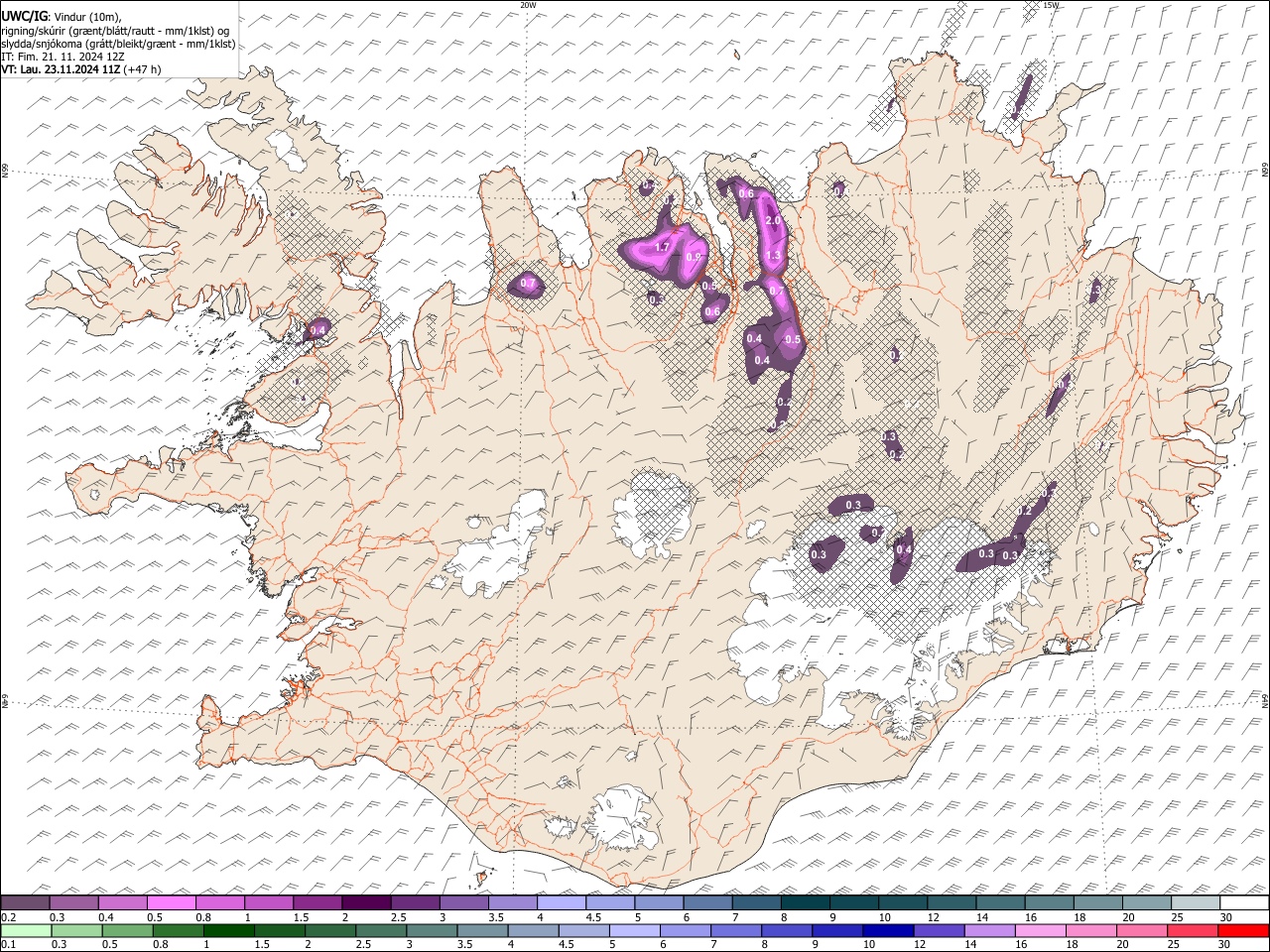Click the '20W' longitude label on top edge
The image size is (1270, 952).
529,5
